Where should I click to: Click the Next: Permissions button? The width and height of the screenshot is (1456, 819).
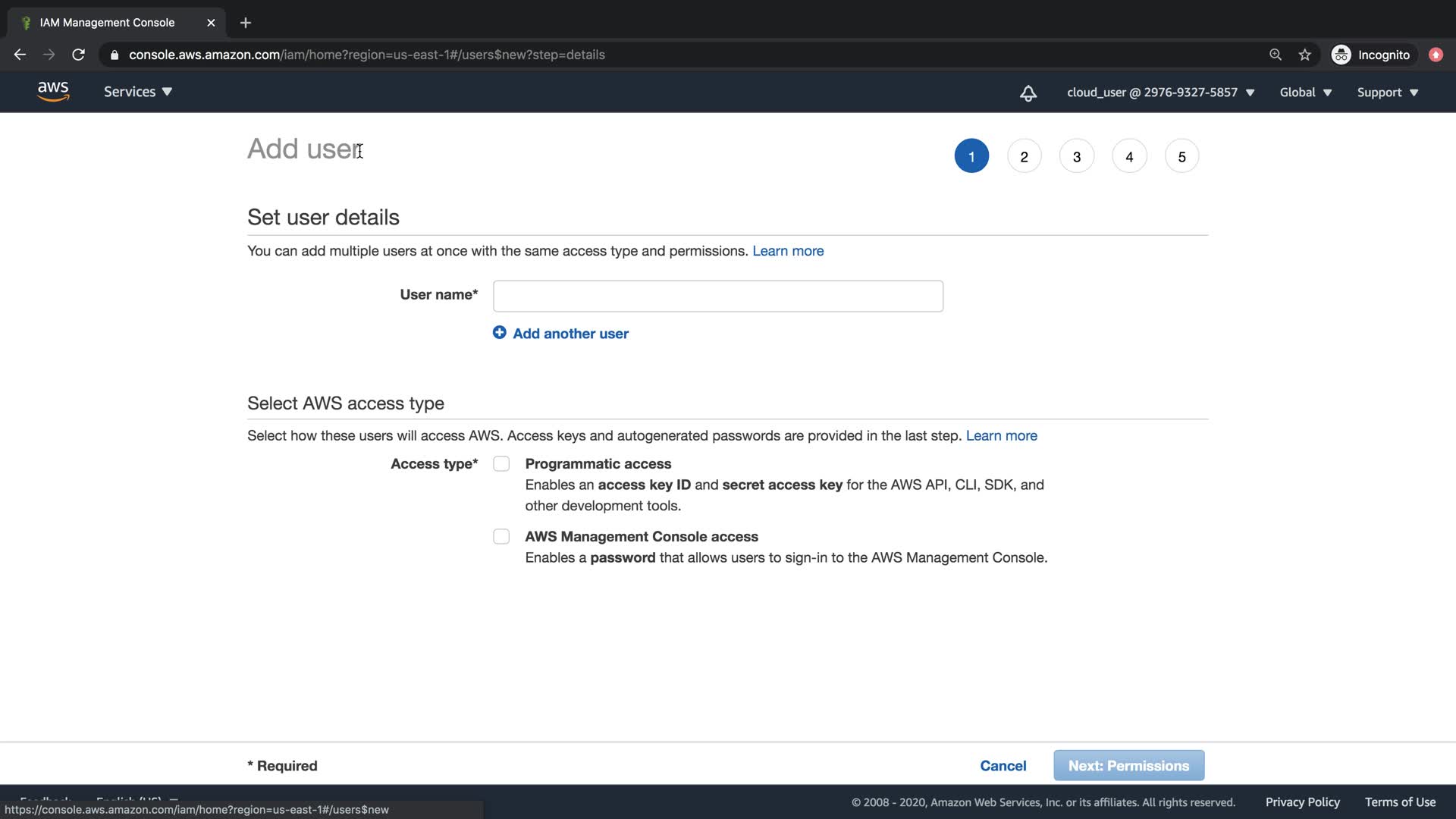click(1128, 766)
